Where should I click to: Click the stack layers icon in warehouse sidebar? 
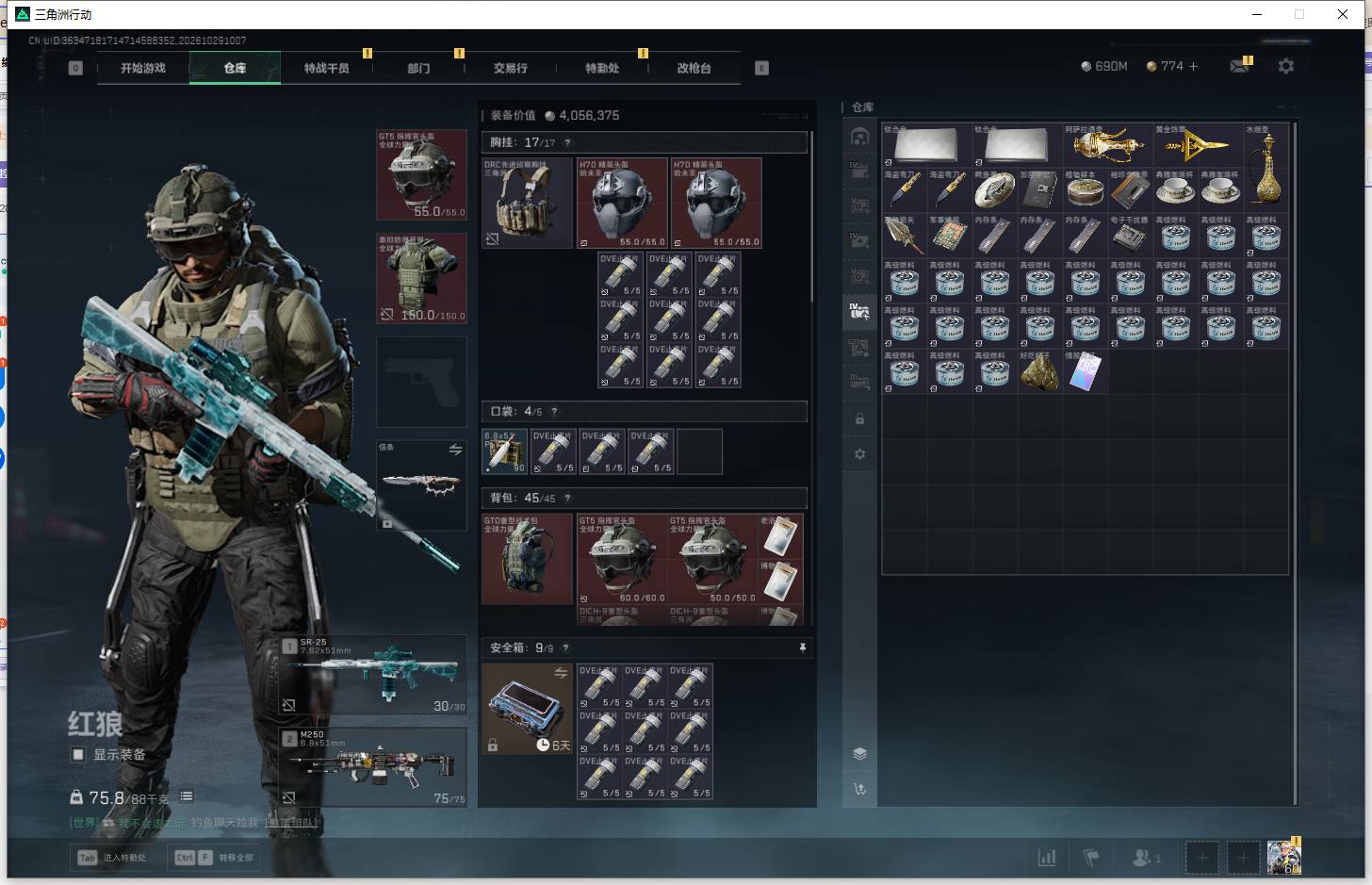(859, 753)
